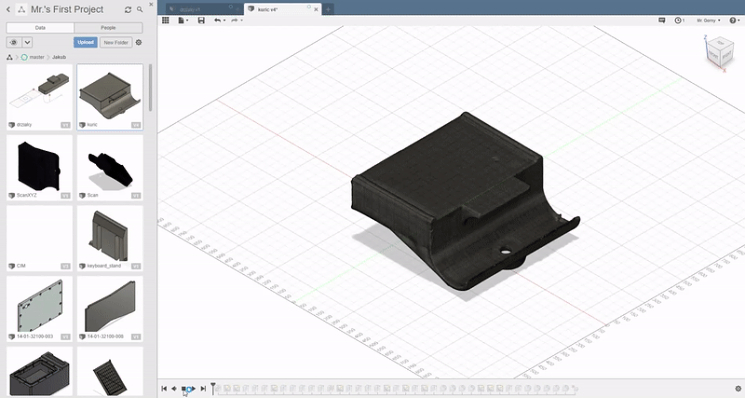Refresh the project data panel
Viewport: 745px width, 398px height.
(x=128, y=9)
